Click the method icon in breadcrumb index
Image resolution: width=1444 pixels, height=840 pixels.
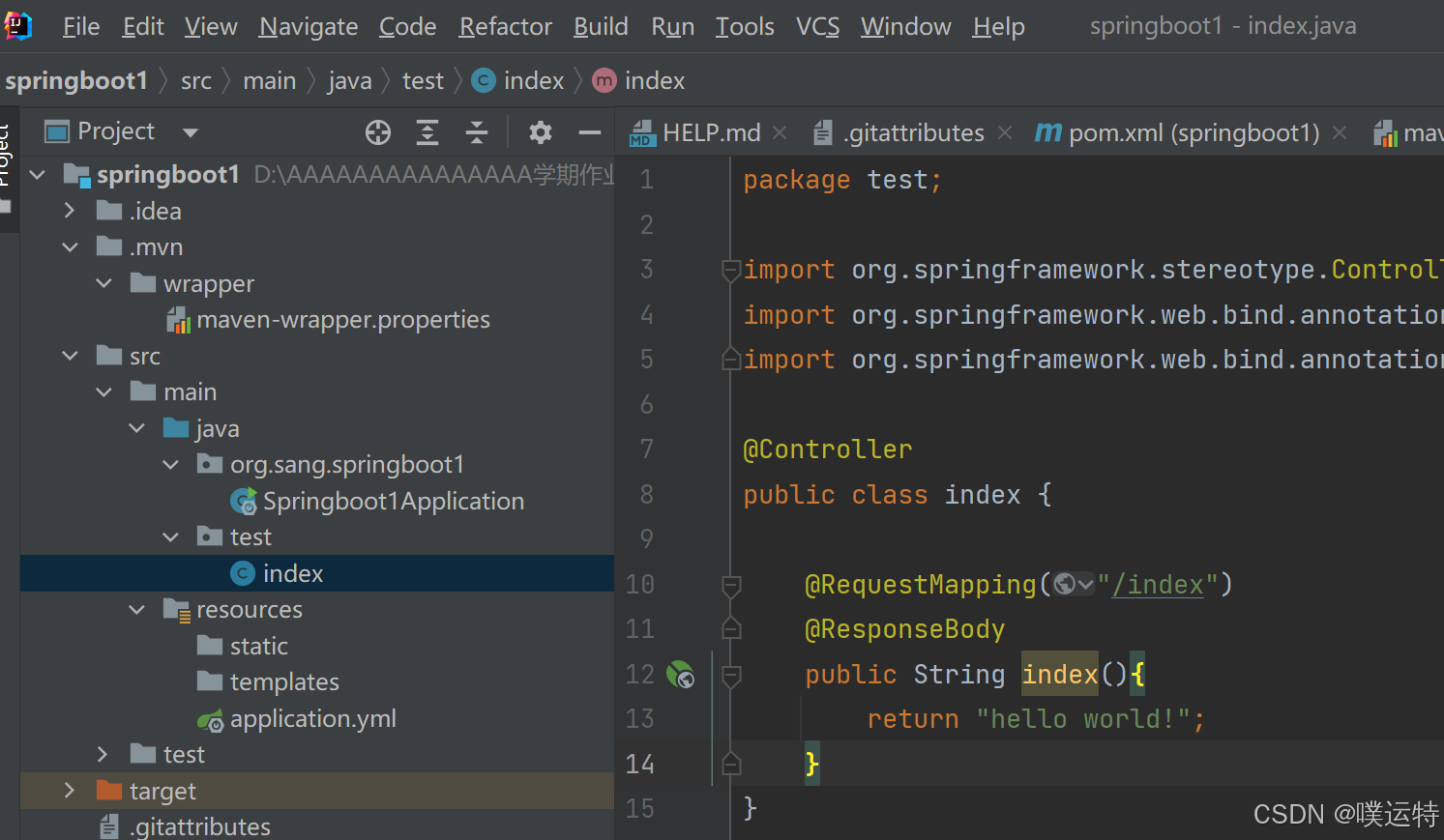coord(604,80)
